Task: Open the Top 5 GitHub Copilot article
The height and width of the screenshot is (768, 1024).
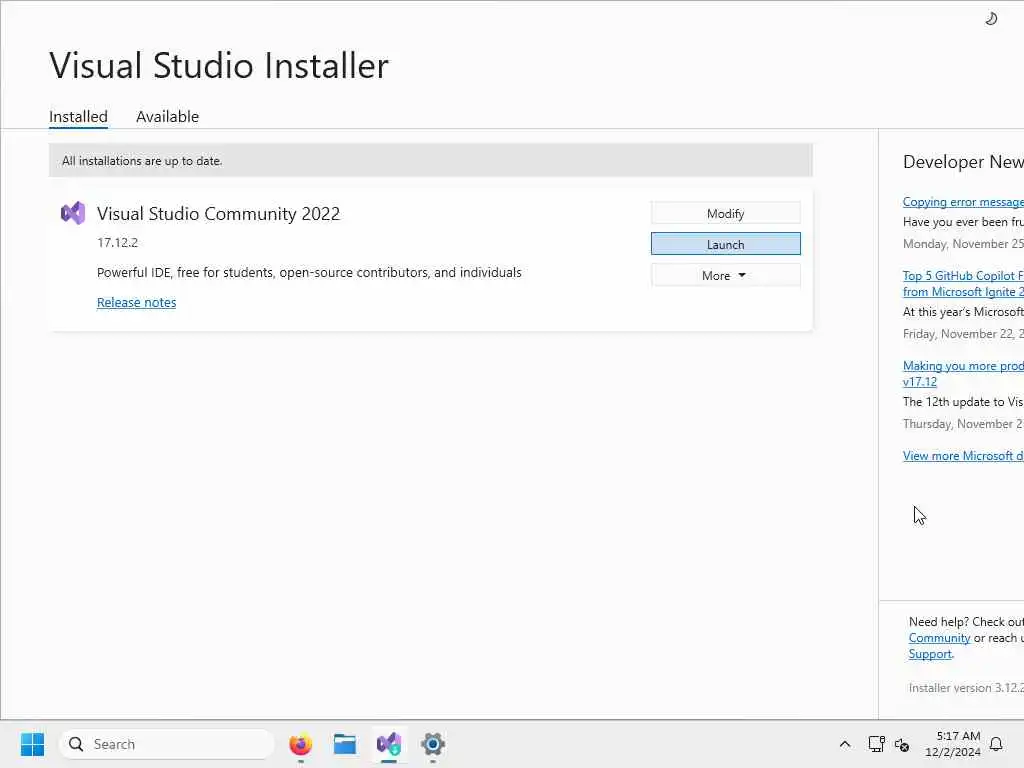Action: (x=963, y=283)
